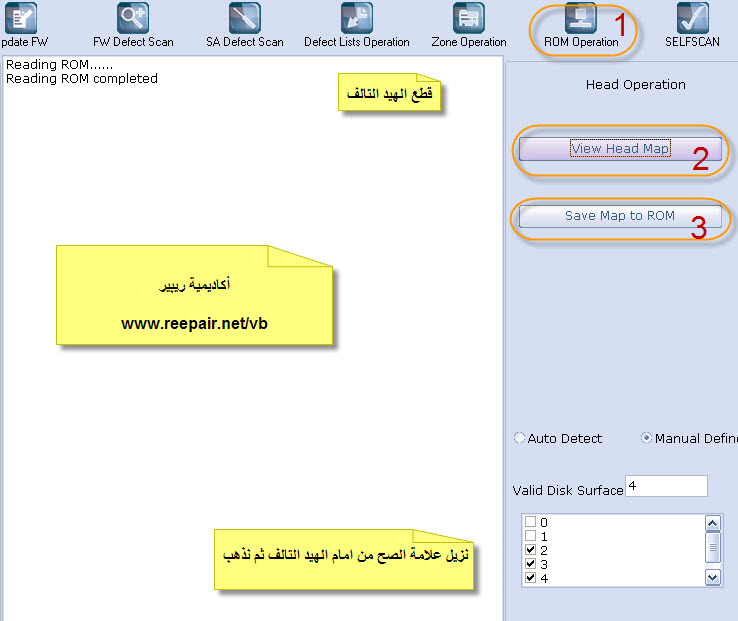Uncheck the head 2 checkbox
738x621 pixels.
[530, 551]
